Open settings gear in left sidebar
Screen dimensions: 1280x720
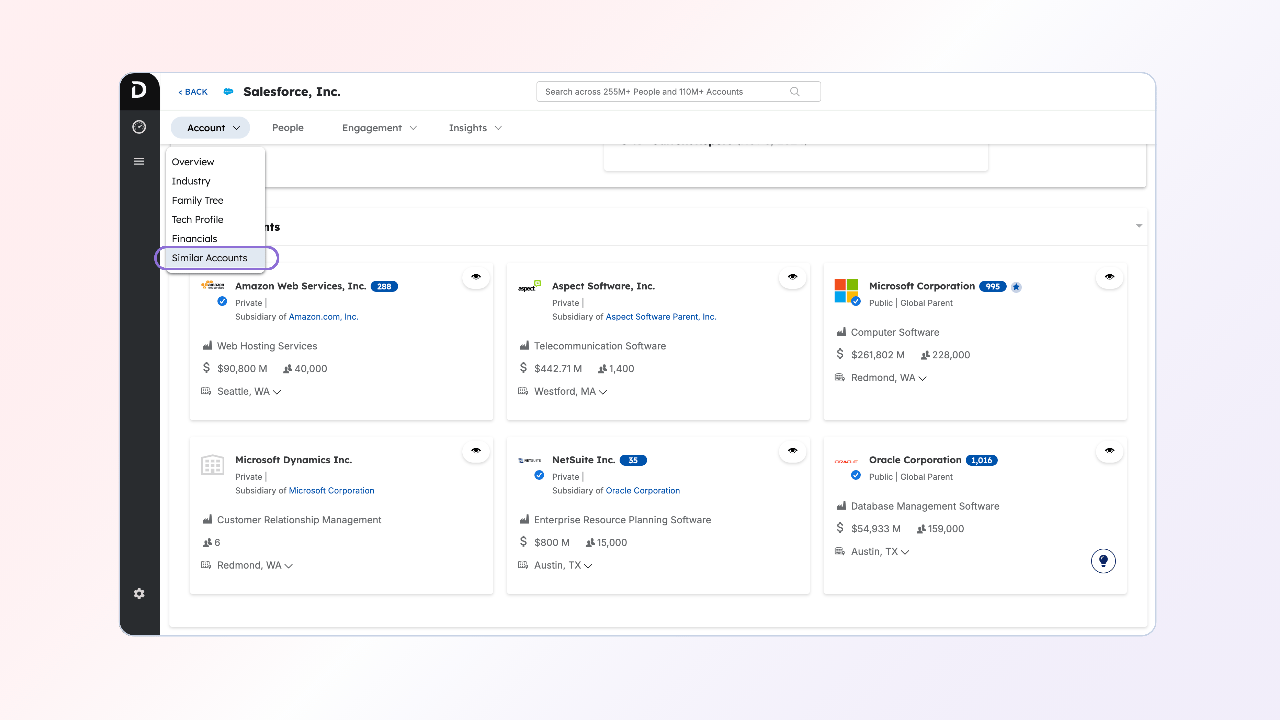[x=139, y=593]
